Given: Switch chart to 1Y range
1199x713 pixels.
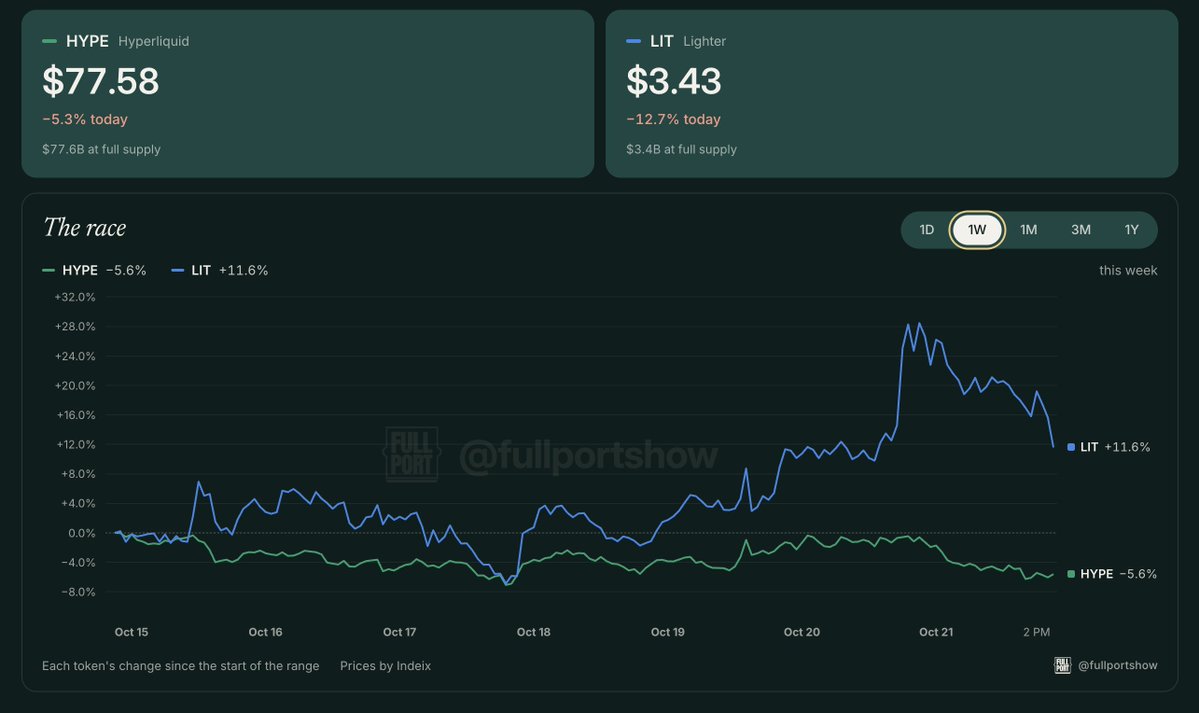Looking at the screenshot, I should pos(1132,230).
